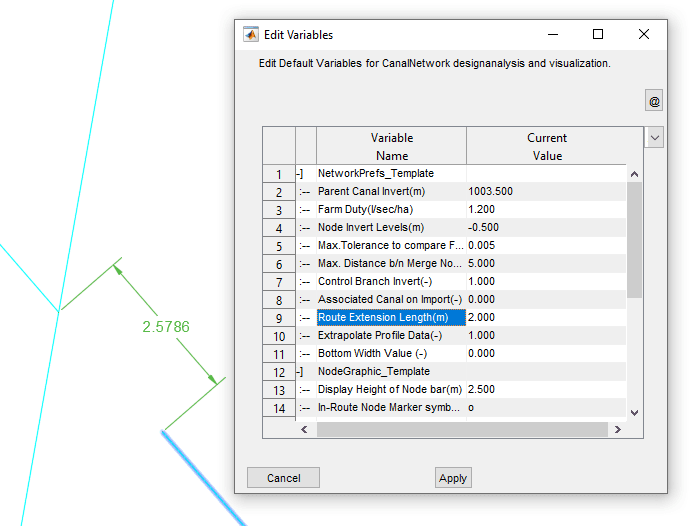Maximize the Edit Variables window
Screen dimensions: 691x526
point(598,34)
